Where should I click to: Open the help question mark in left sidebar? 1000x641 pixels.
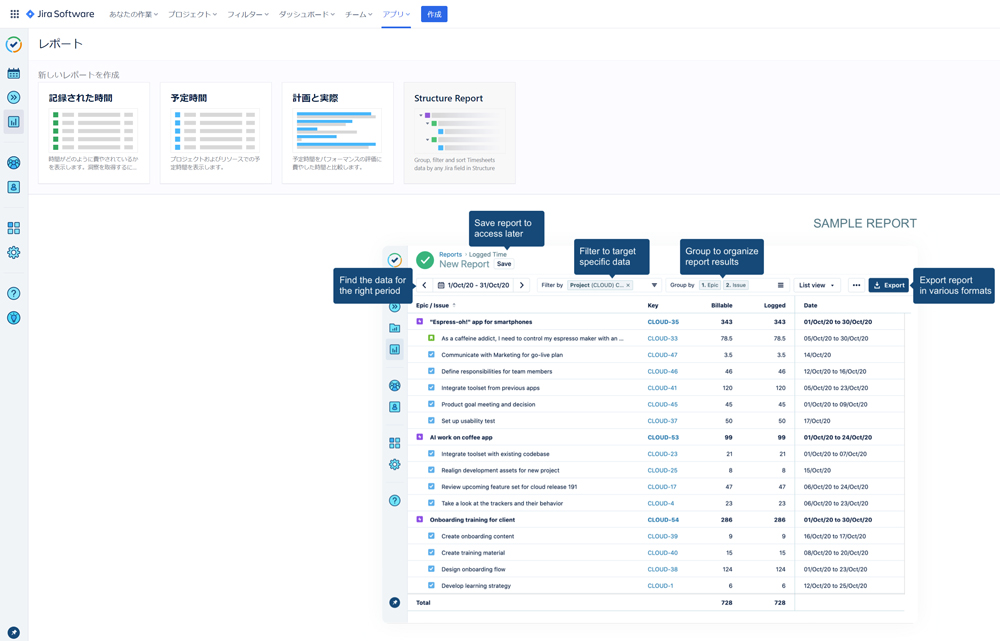tap(13, 293)
